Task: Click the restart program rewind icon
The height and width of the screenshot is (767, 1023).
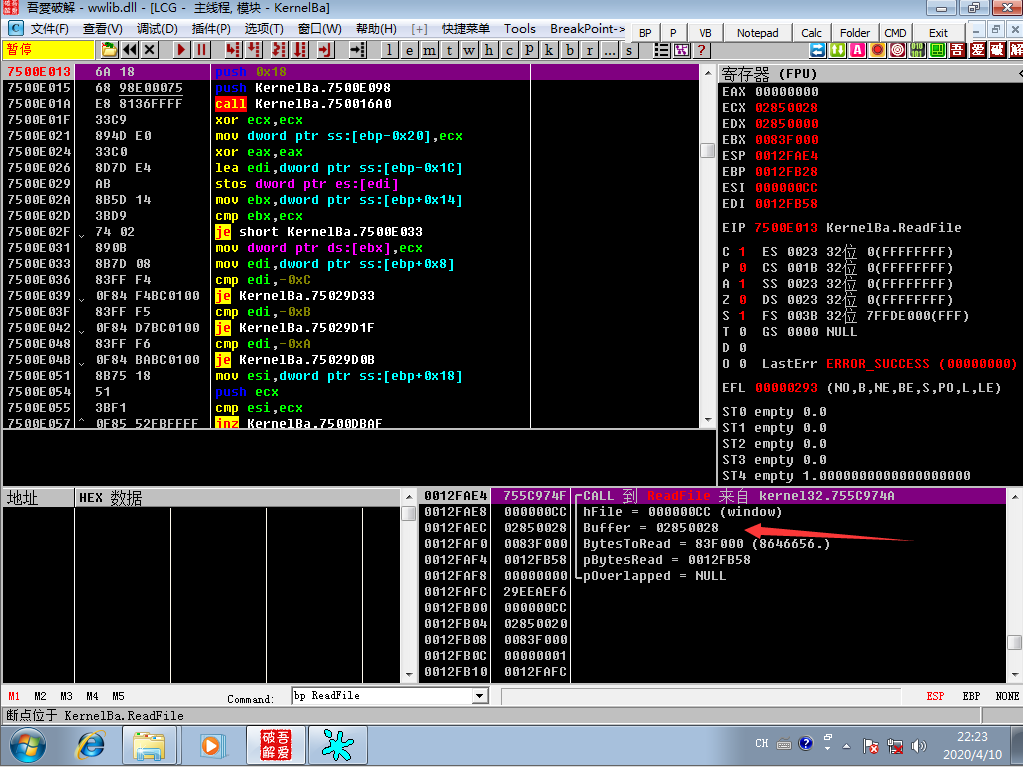Action: coord(130,50)
